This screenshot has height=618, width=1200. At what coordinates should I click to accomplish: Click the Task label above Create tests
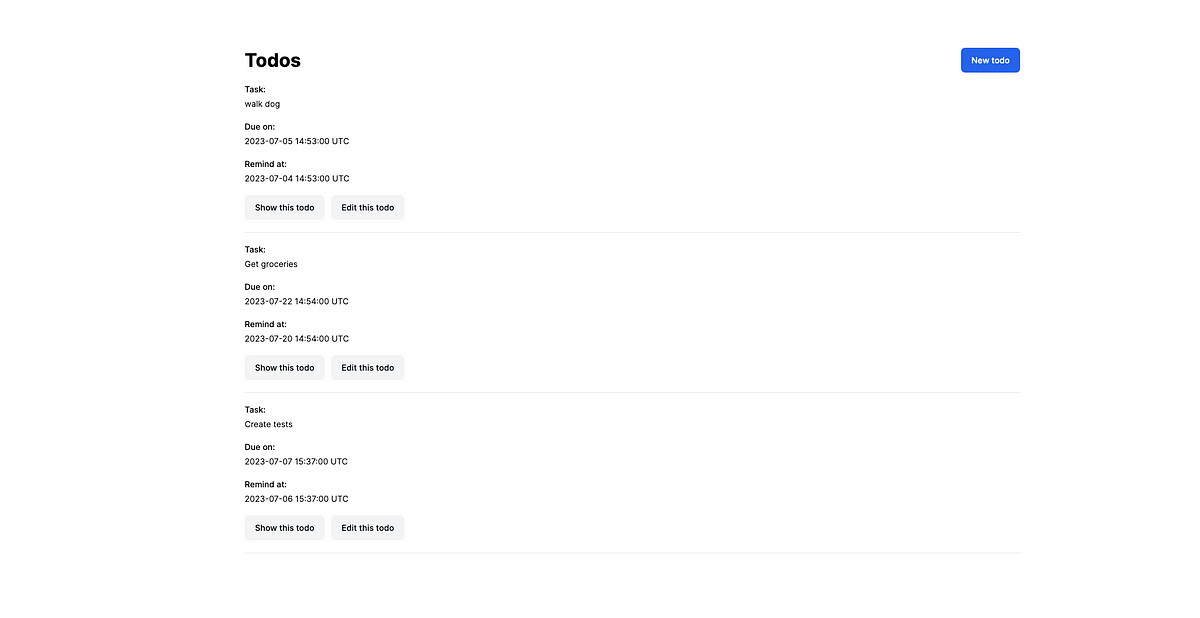coord(255,409)
